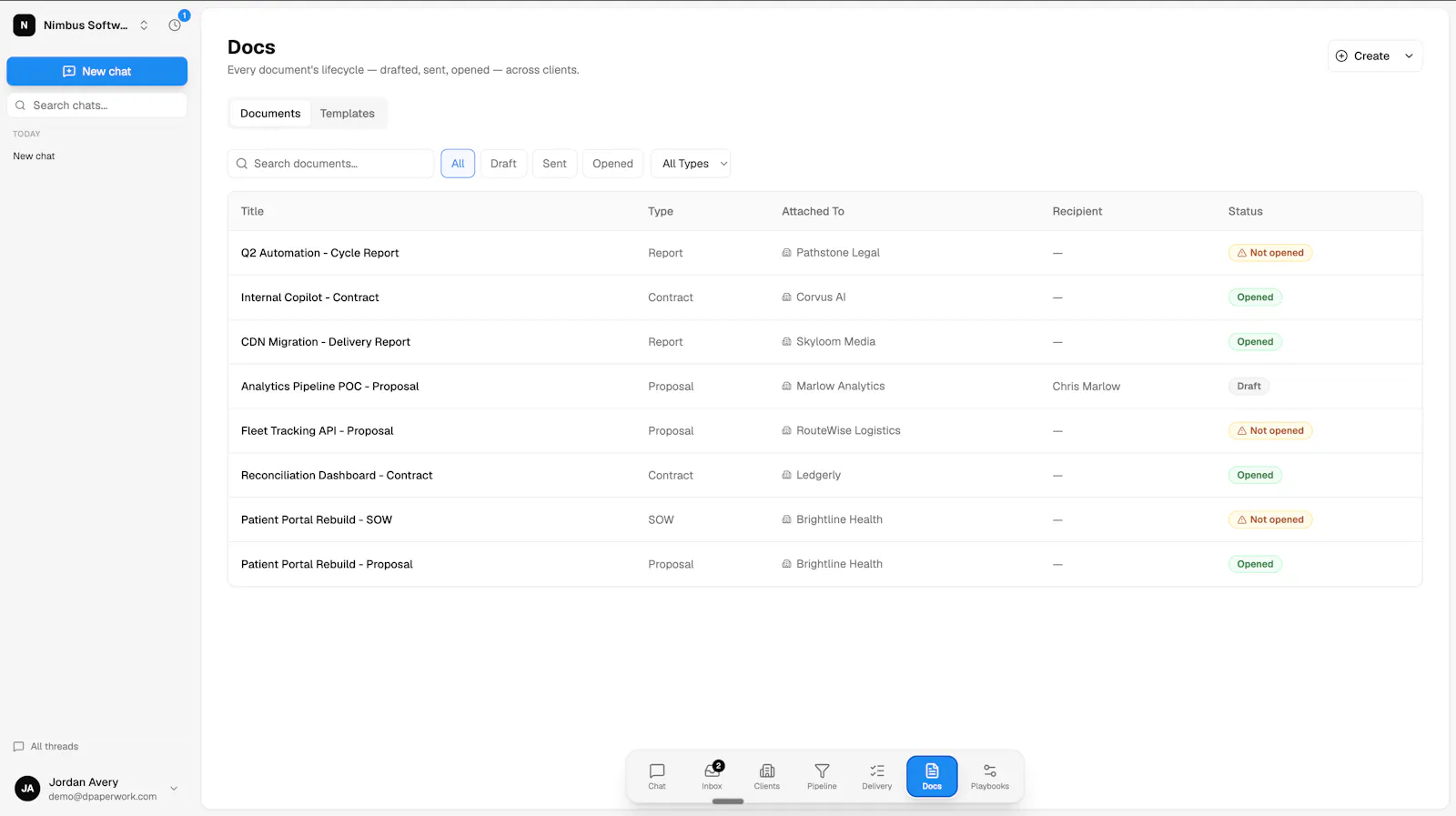Click the Status column header

click(1245, 211)
